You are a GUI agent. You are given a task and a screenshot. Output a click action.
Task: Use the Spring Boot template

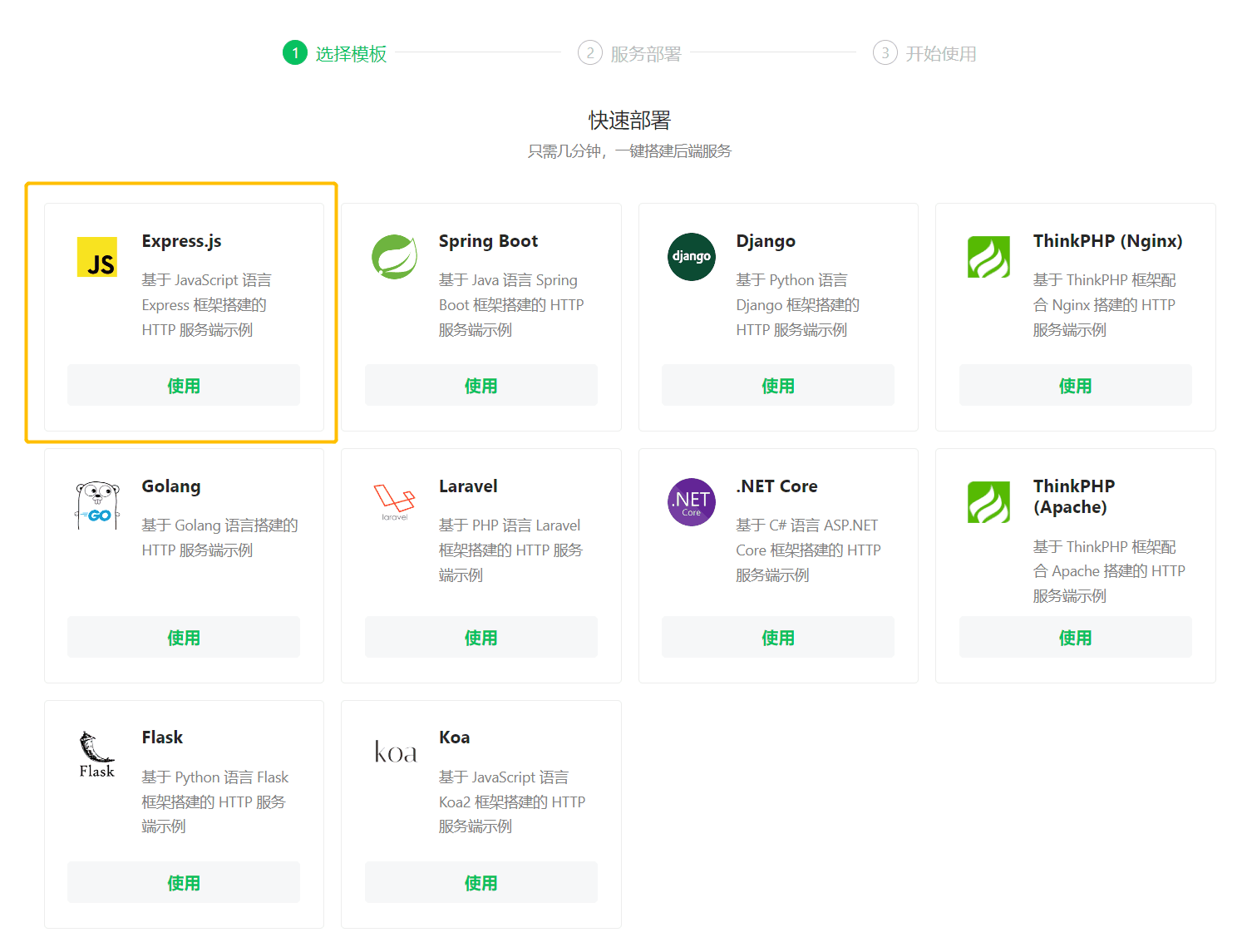(x=481, y=386)
